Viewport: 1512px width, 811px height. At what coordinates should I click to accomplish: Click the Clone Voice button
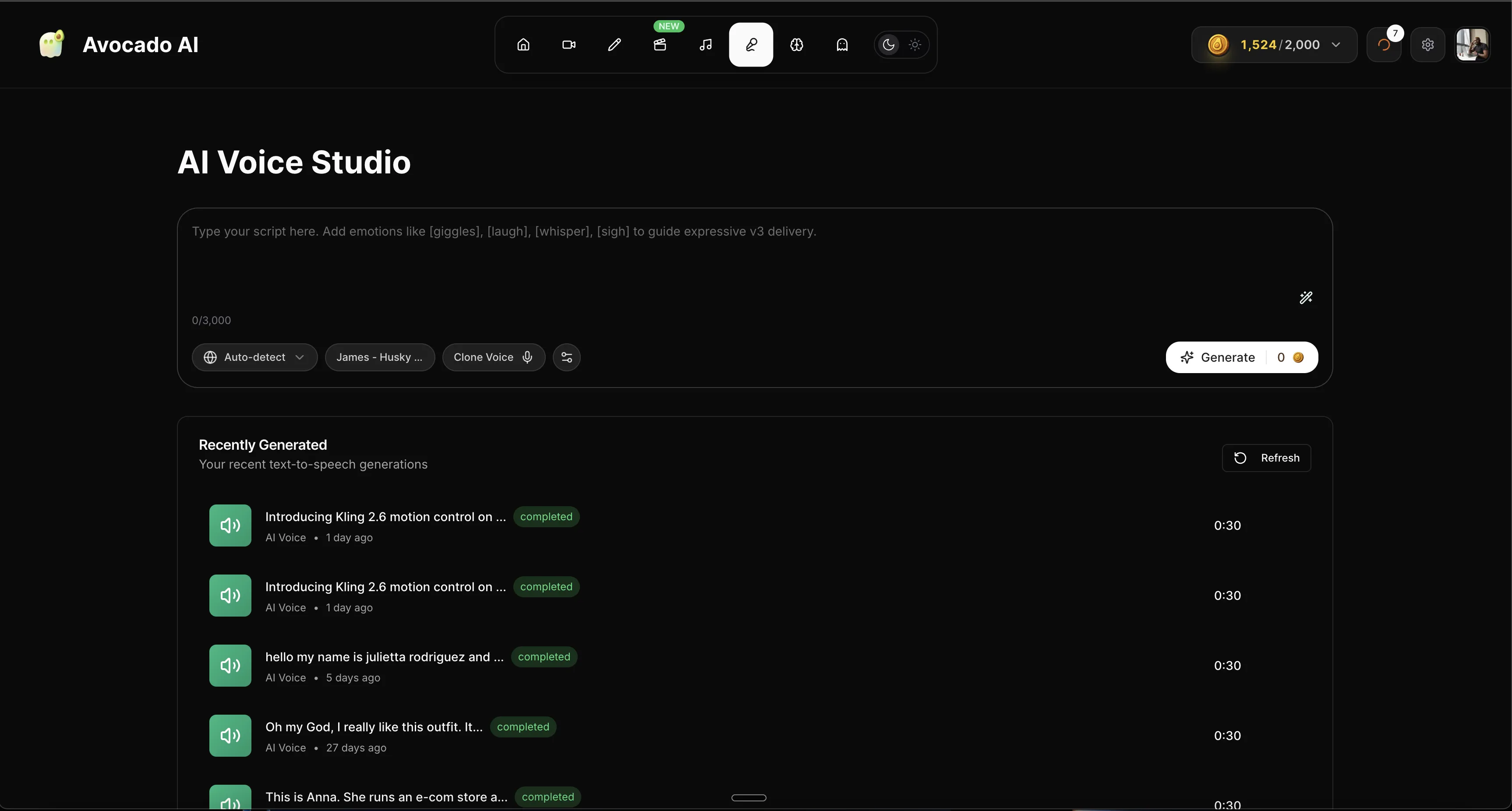click(x=493, y=357)
